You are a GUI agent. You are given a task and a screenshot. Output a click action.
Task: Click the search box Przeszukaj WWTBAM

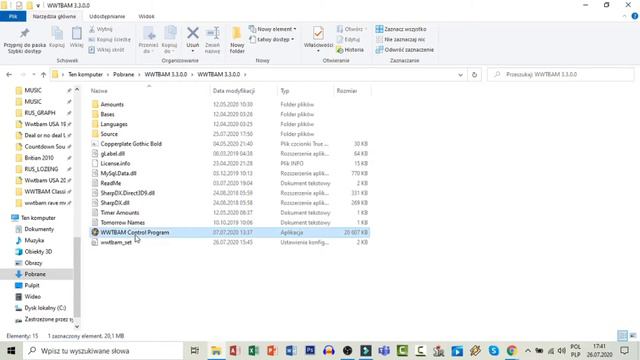coord(560,75)
